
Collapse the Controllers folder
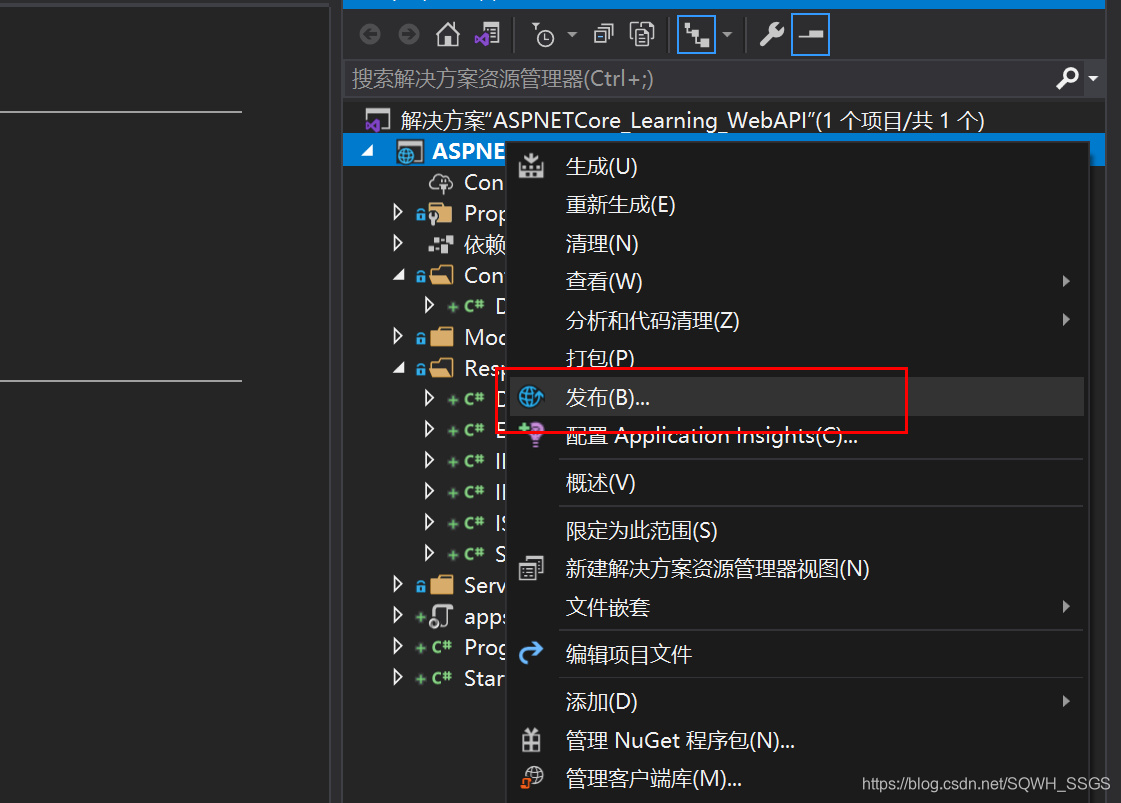(x=399, y=275)
